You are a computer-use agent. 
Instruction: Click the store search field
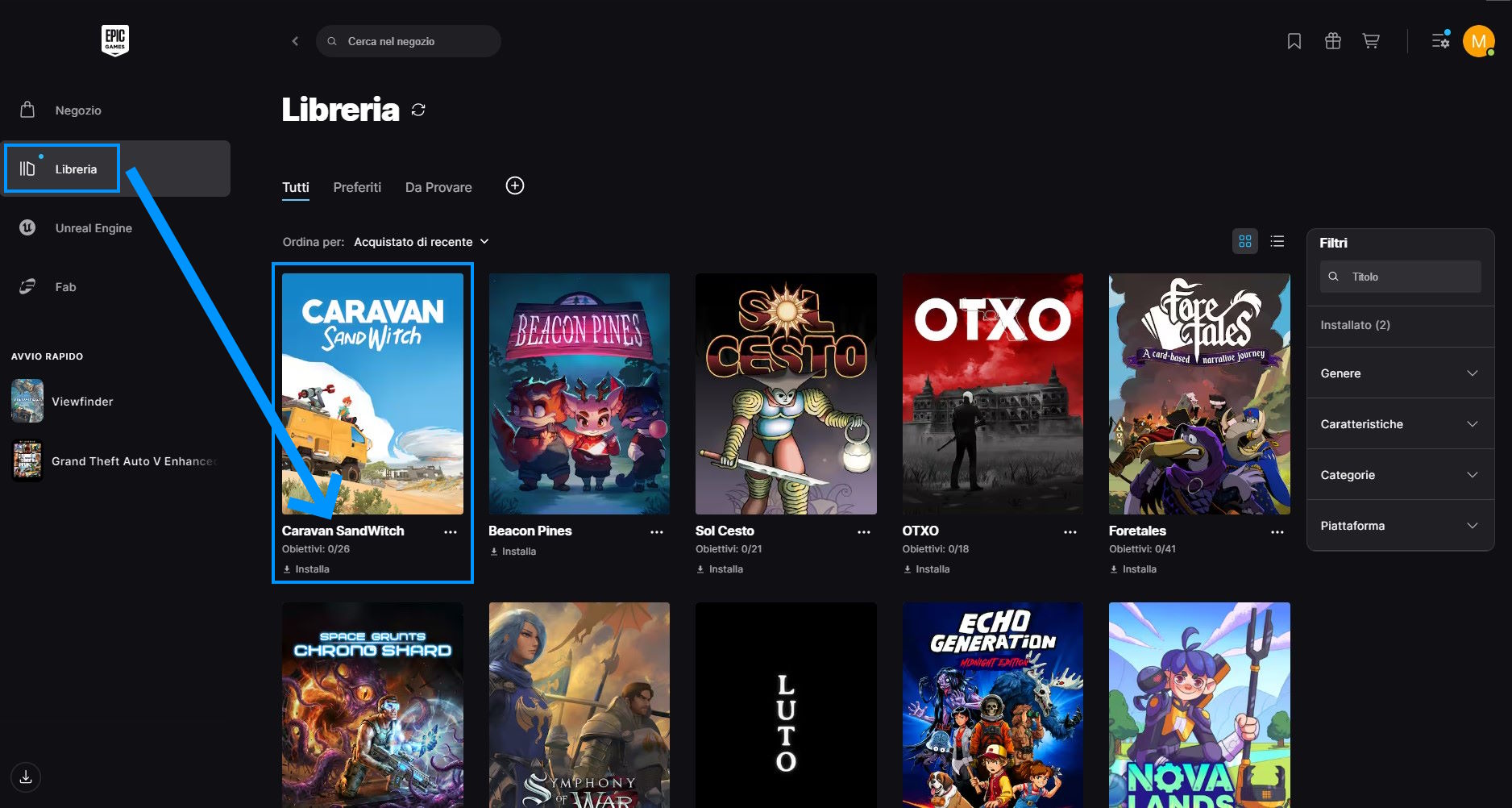click(409, 41)
